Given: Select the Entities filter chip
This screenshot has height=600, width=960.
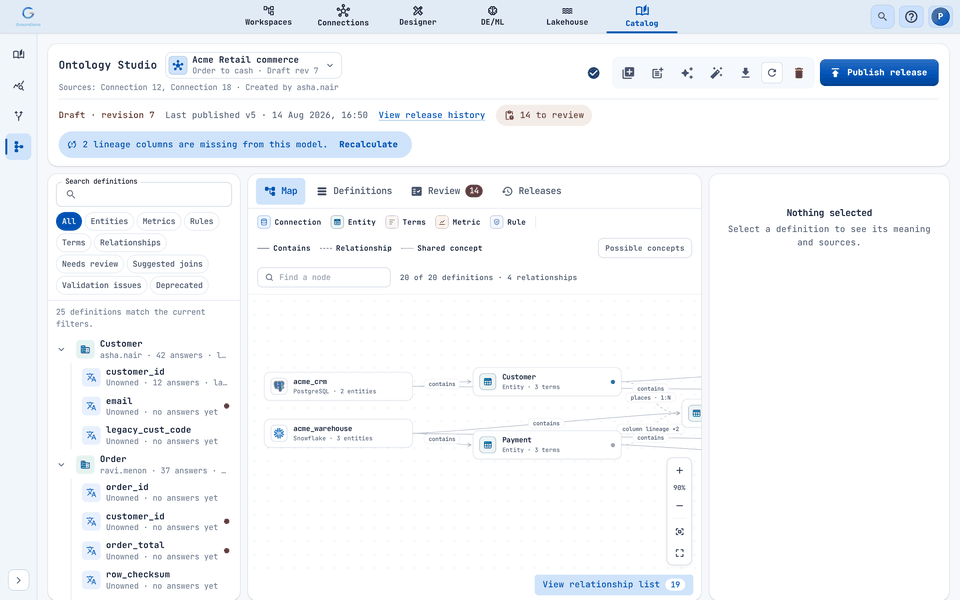Looking at the screenshot, I should (x=109, y=221).
